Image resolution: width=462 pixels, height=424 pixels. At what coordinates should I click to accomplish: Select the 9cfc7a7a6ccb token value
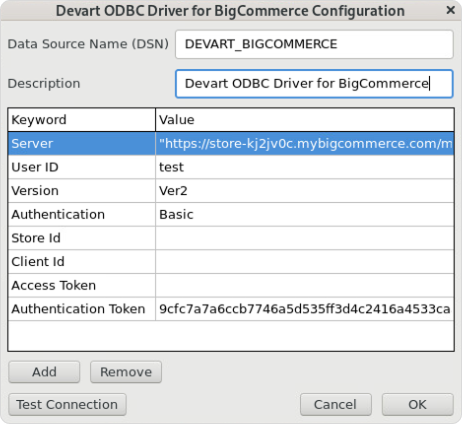pos(305,309)
